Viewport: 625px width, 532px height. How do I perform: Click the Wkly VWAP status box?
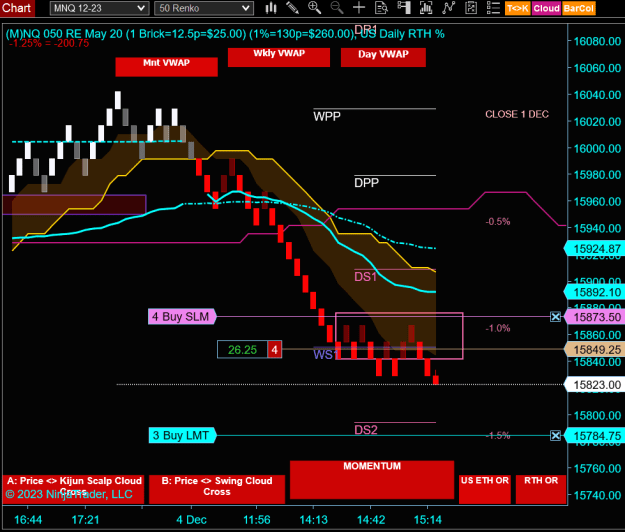click(279, 57)
